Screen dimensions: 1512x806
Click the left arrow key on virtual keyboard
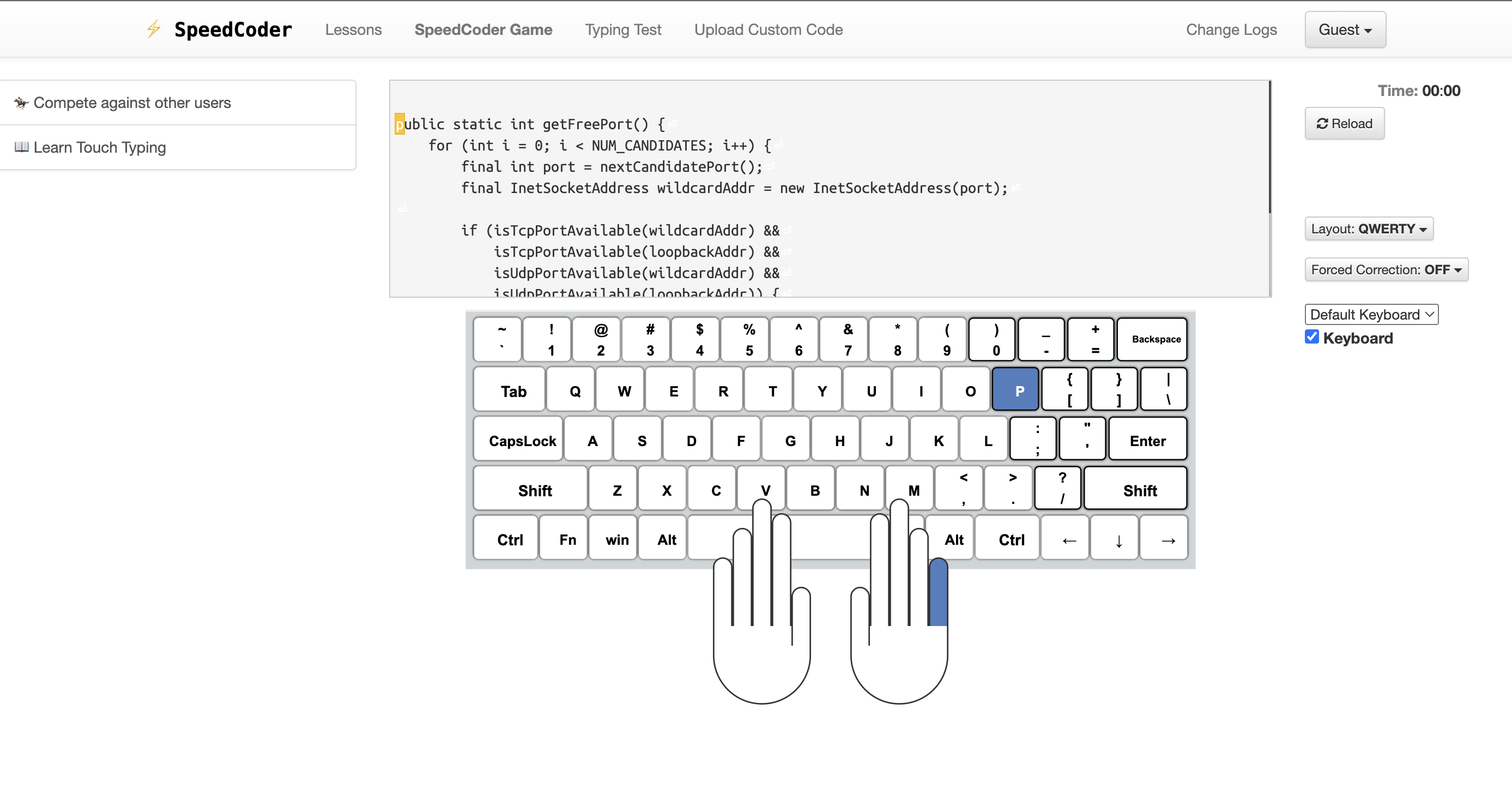pos(1065,539)
